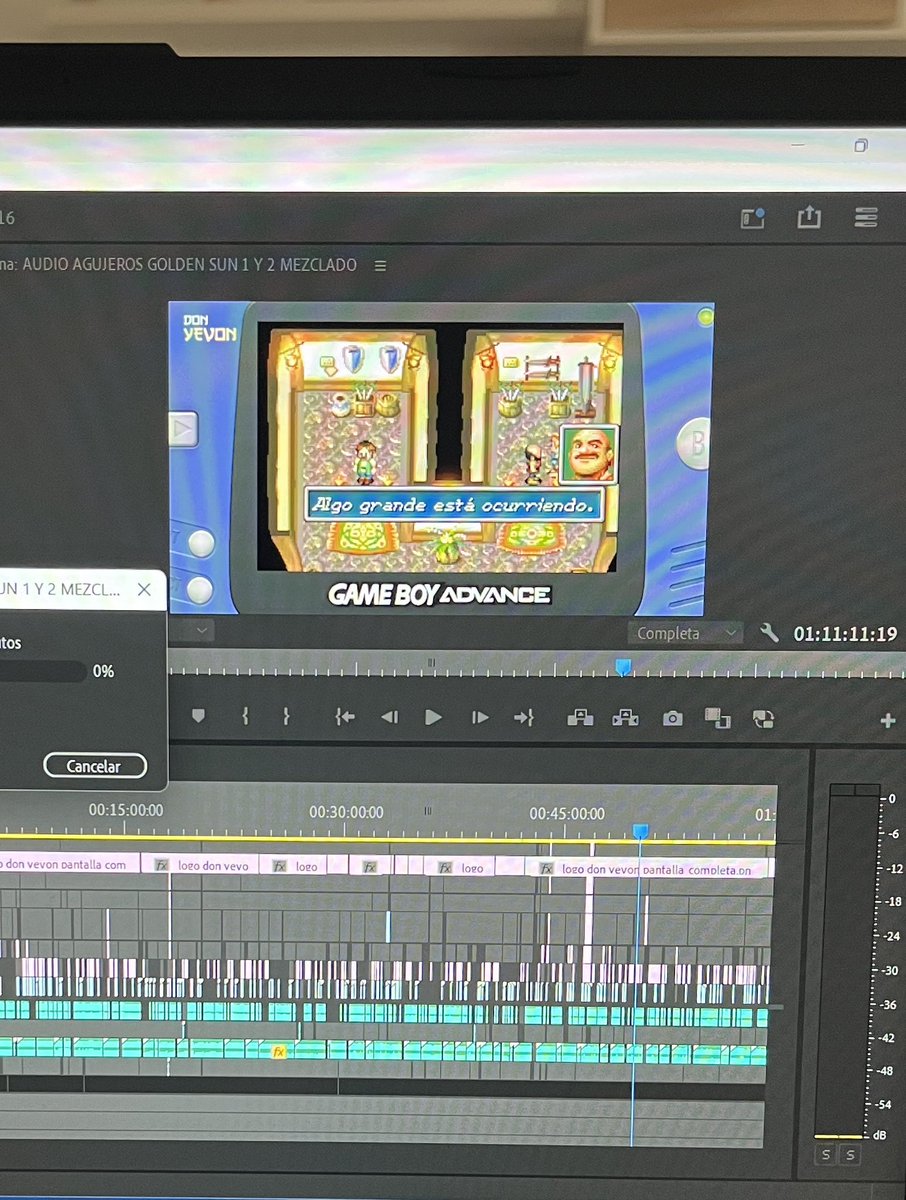Click the Program monitor ruler playhead

623,666
